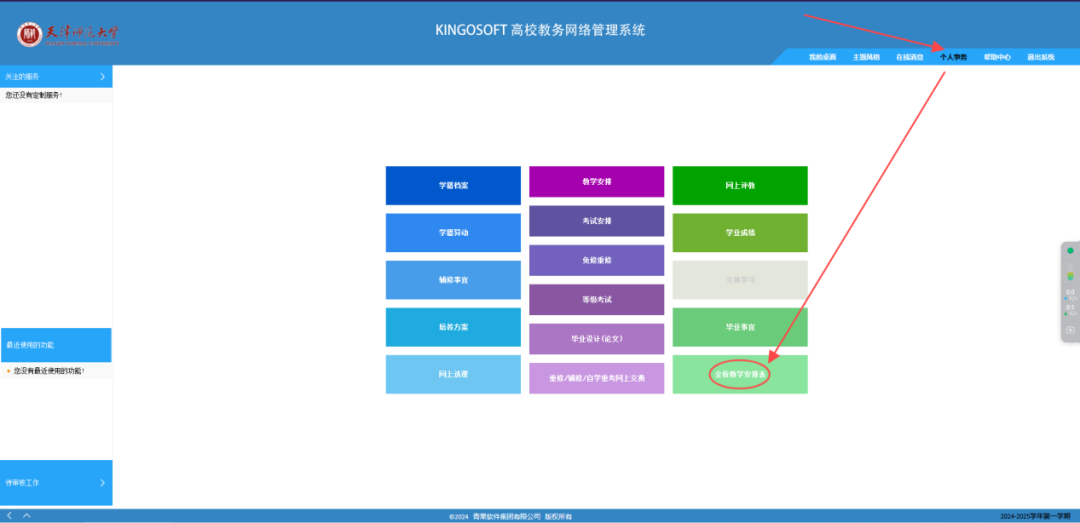The image size is (1080, 523).
Task: Click the up arrow icon in bottom bar
Action: click(27, 516)
